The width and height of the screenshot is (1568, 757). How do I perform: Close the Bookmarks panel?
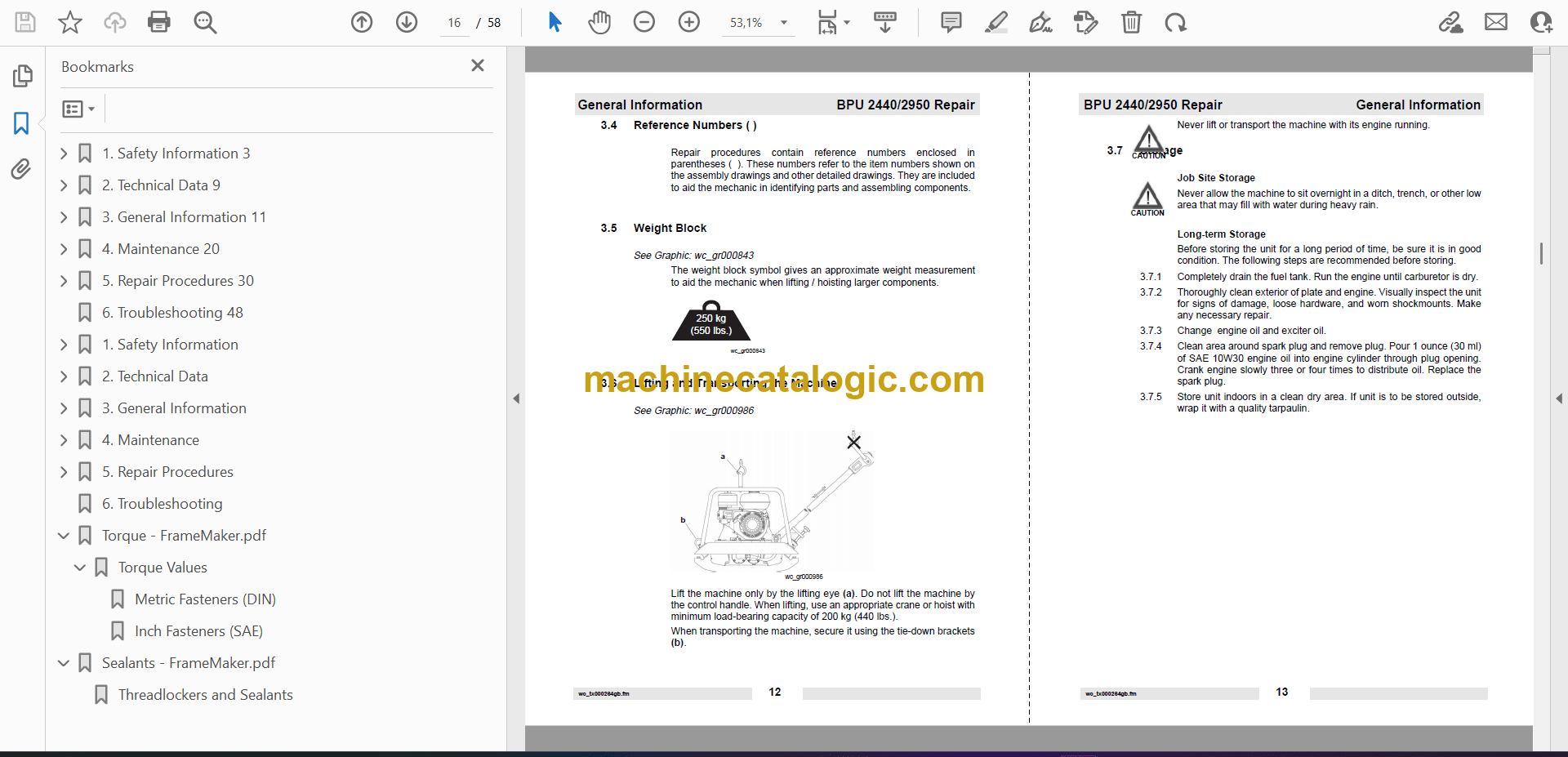click(478, 65)
